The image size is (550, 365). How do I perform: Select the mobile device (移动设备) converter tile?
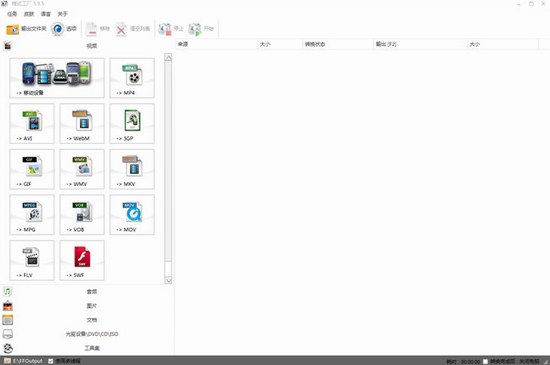57,78
